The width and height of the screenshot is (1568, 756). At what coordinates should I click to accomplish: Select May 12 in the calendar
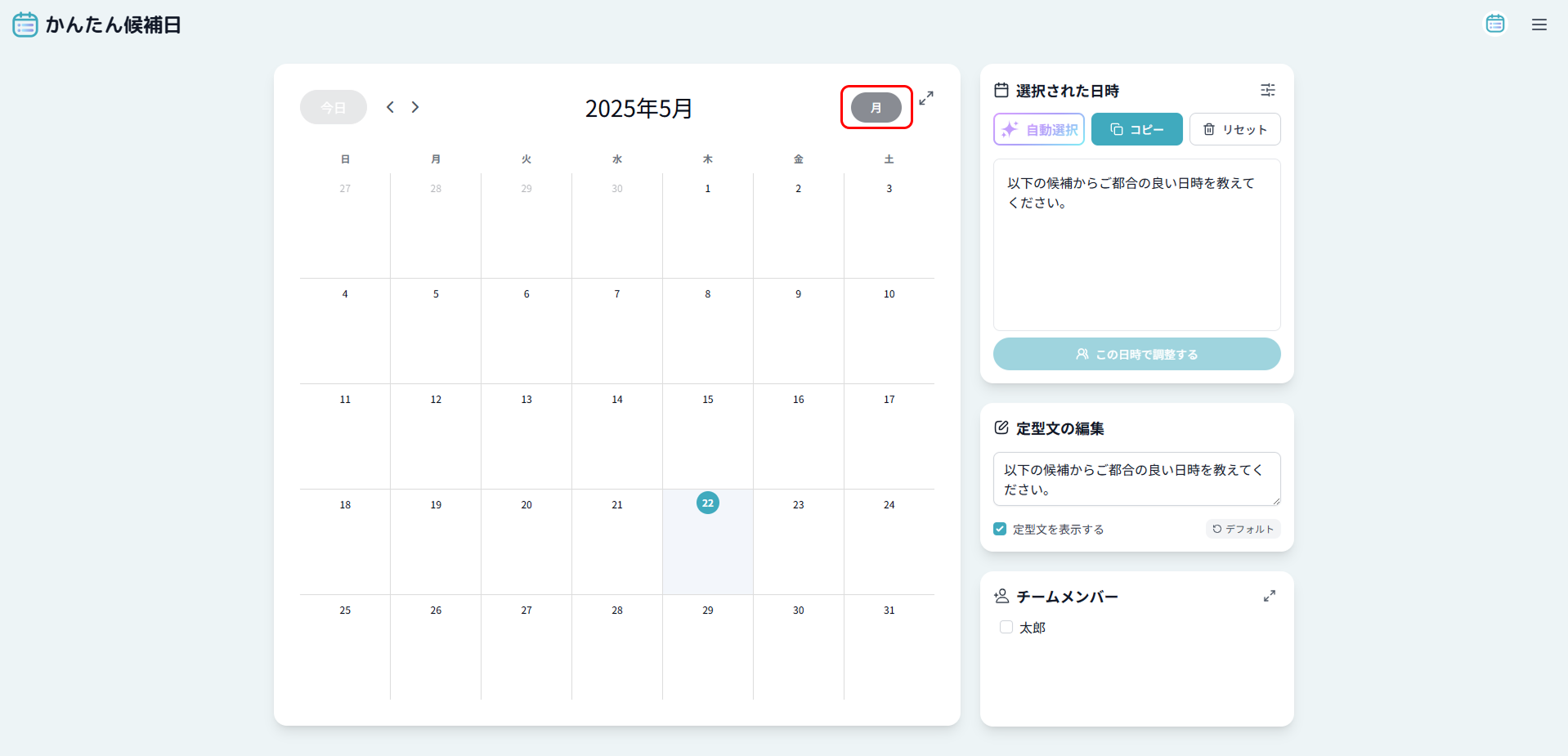436,436
